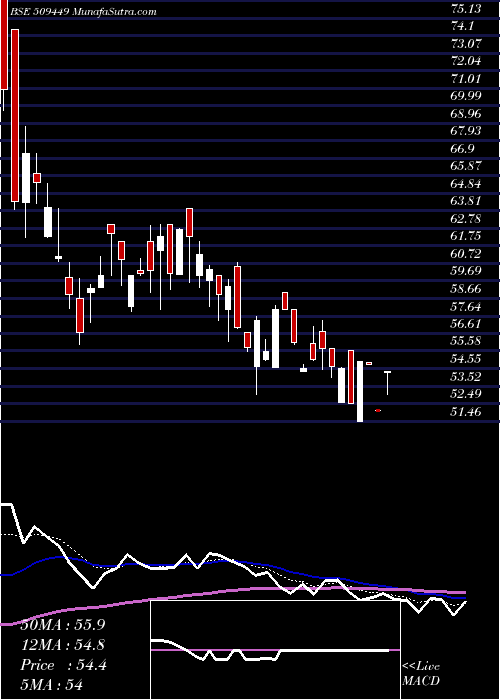The width and height of the screenshot is (500, 700).
Task: Click the 52.49 price axis label
Action: (x=466, y=394)
